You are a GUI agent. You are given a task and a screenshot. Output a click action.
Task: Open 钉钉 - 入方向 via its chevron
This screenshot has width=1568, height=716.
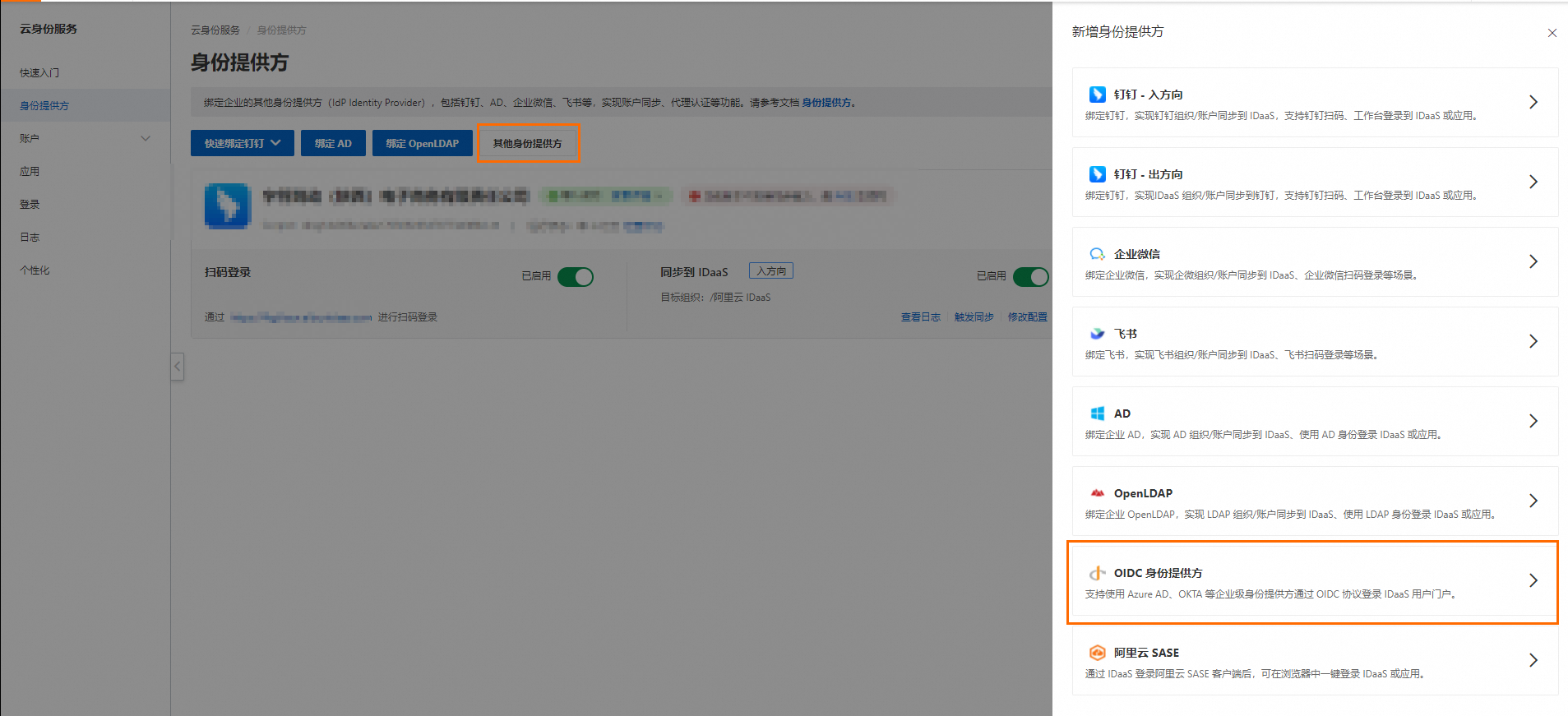pyautogui.click(x=1533, y=102)
